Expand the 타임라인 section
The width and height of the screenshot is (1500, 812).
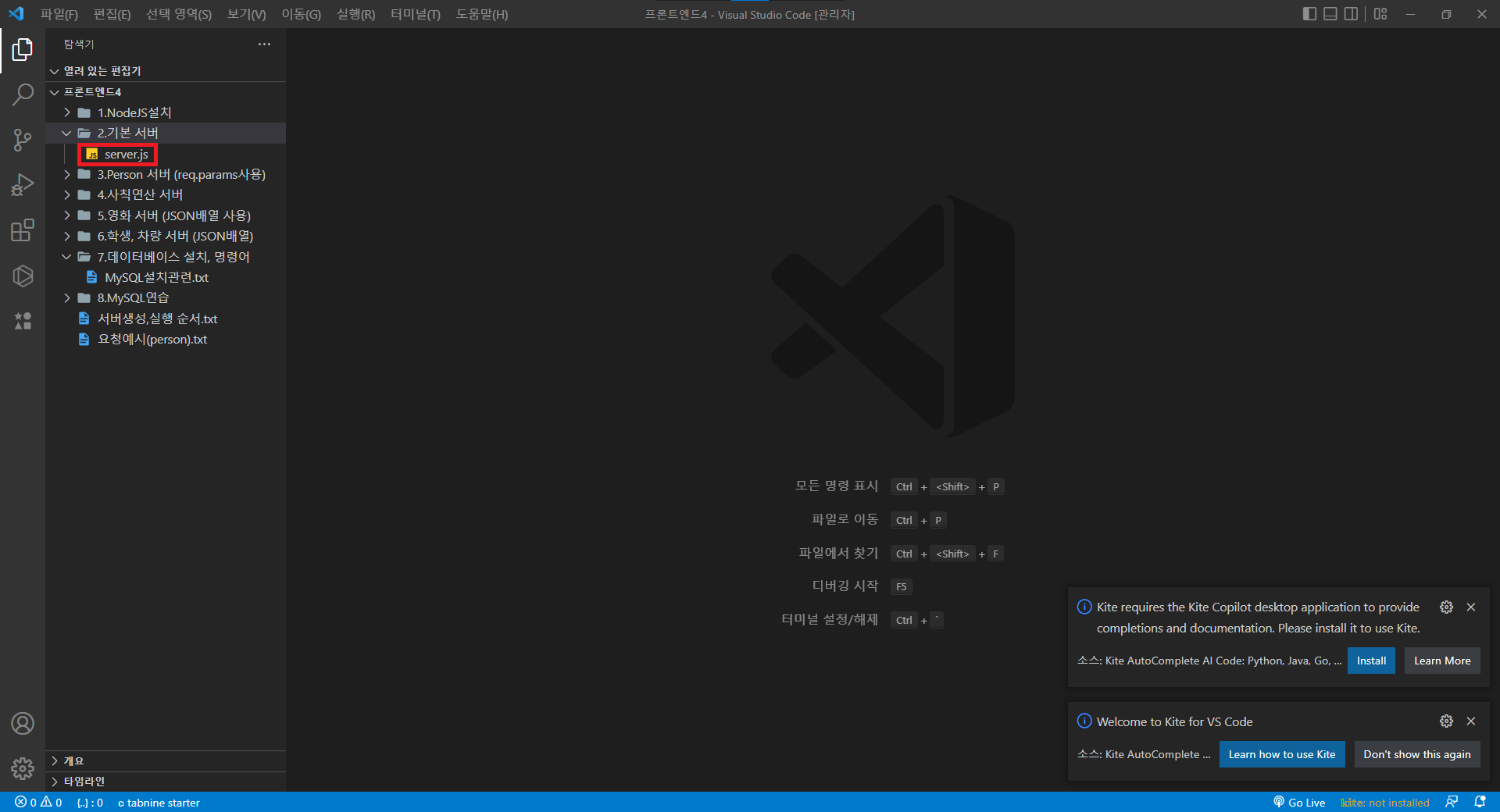pos(166,781)
